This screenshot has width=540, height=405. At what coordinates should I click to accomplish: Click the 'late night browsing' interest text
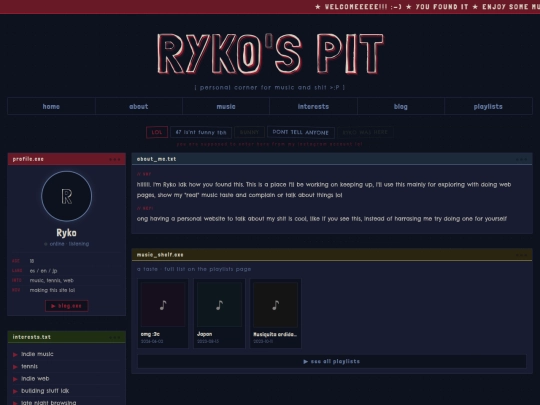49,402
